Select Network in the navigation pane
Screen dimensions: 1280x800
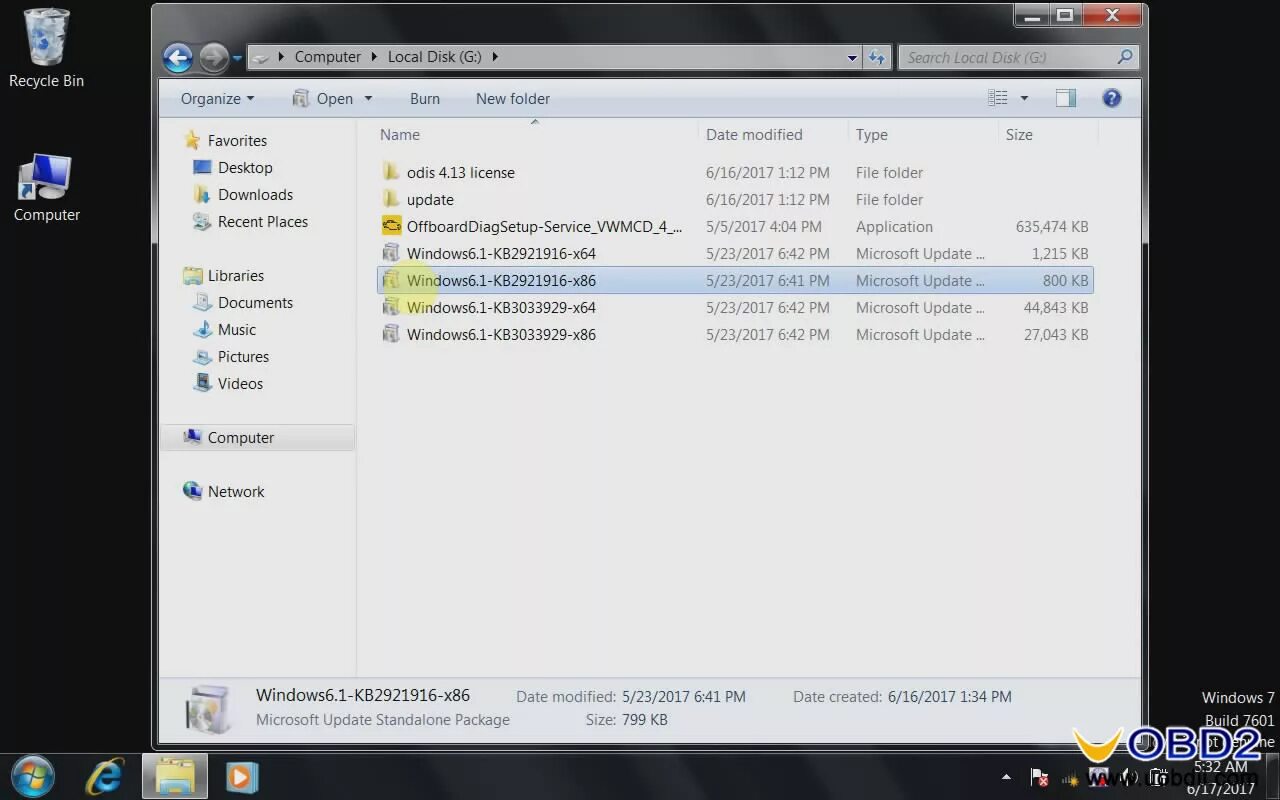(236, 492)
